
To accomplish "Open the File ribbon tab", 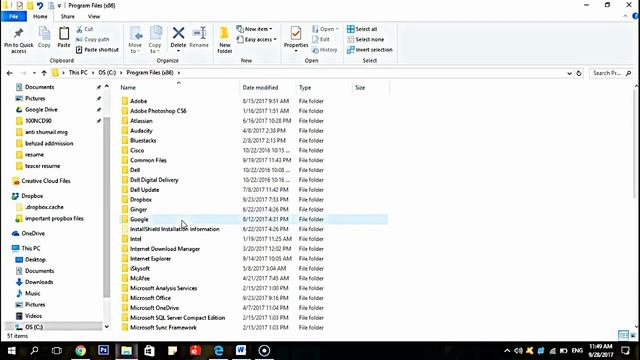I will 13,16.
